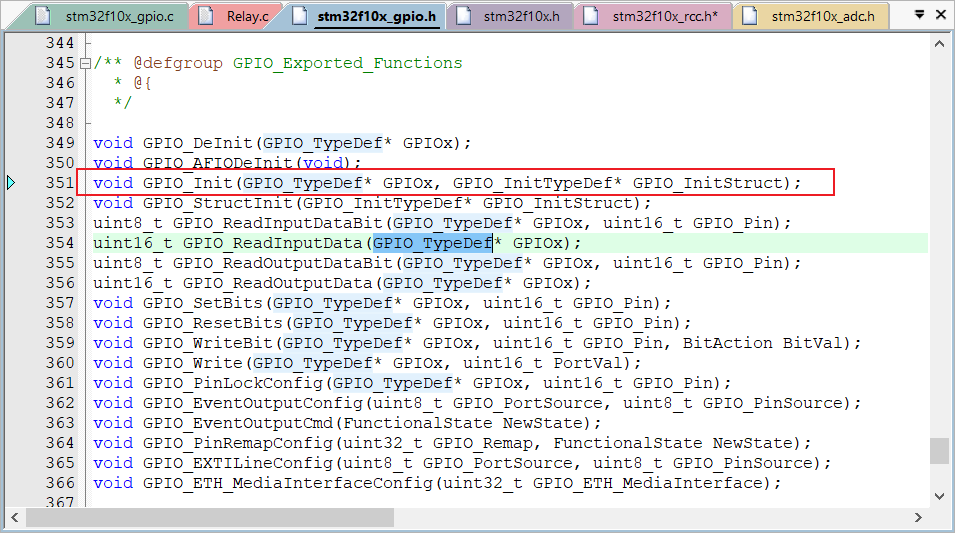The height and width of the screenshot is (533, 955).
Task: Click the vertical scrollbar thumb
Action: [x=939, y=451]
